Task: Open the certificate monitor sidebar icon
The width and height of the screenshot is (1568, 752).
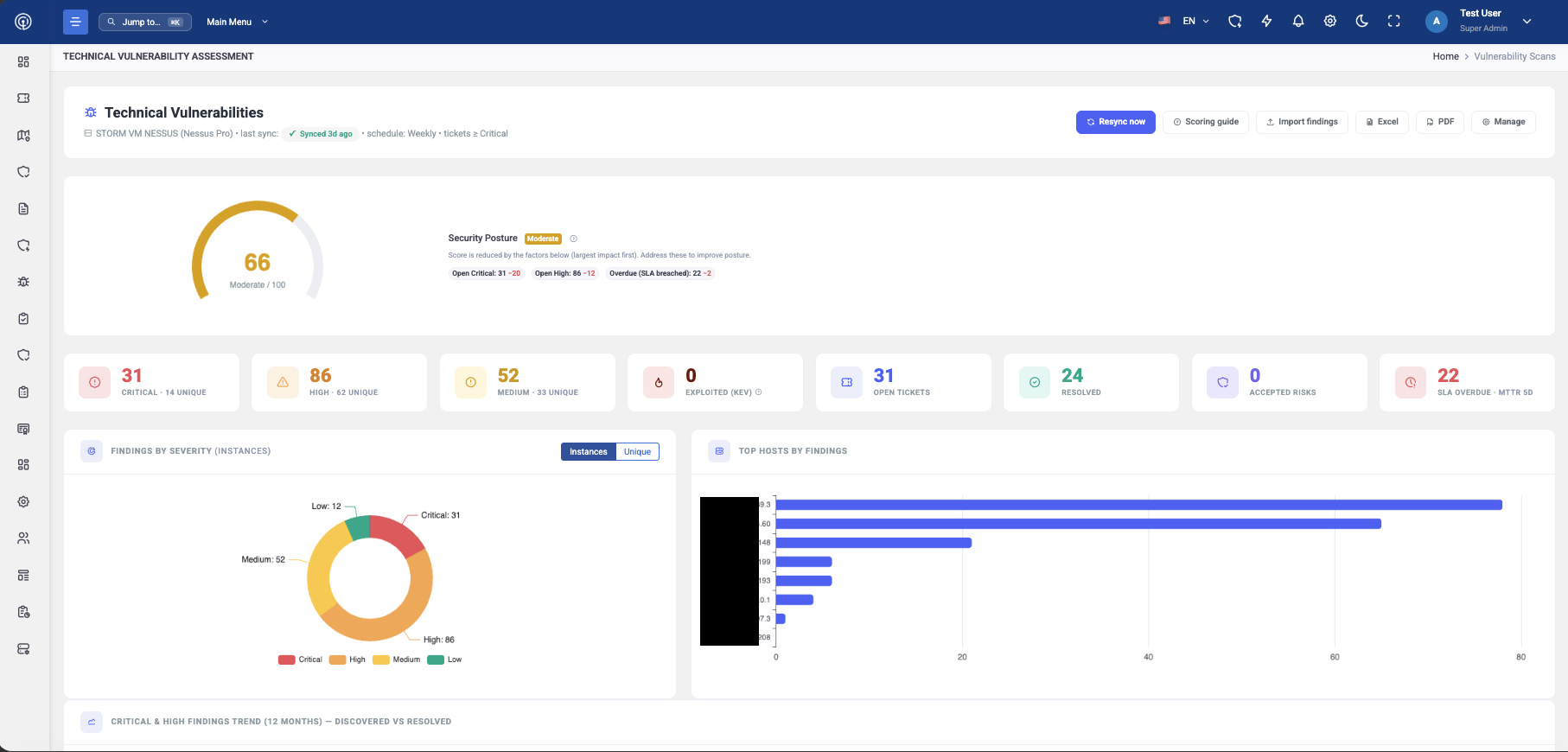Action: (23, 429)
